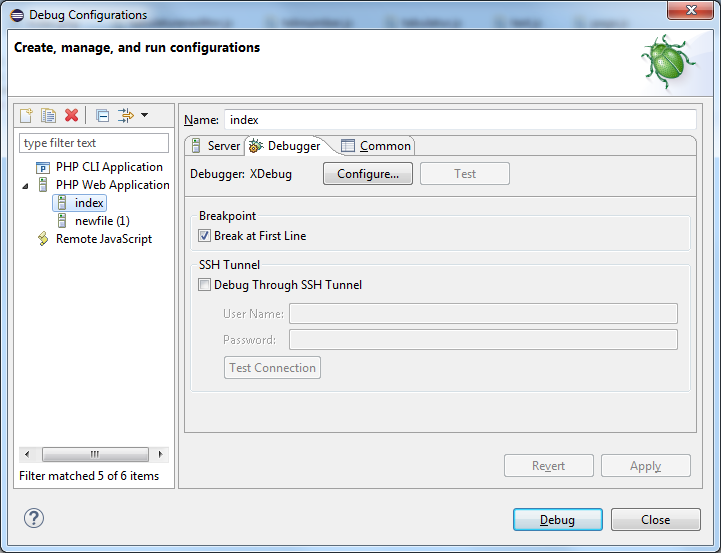Select the PHP CLI Application entry
This screenshot has height=553, width=721.
(x=108, y=167)
